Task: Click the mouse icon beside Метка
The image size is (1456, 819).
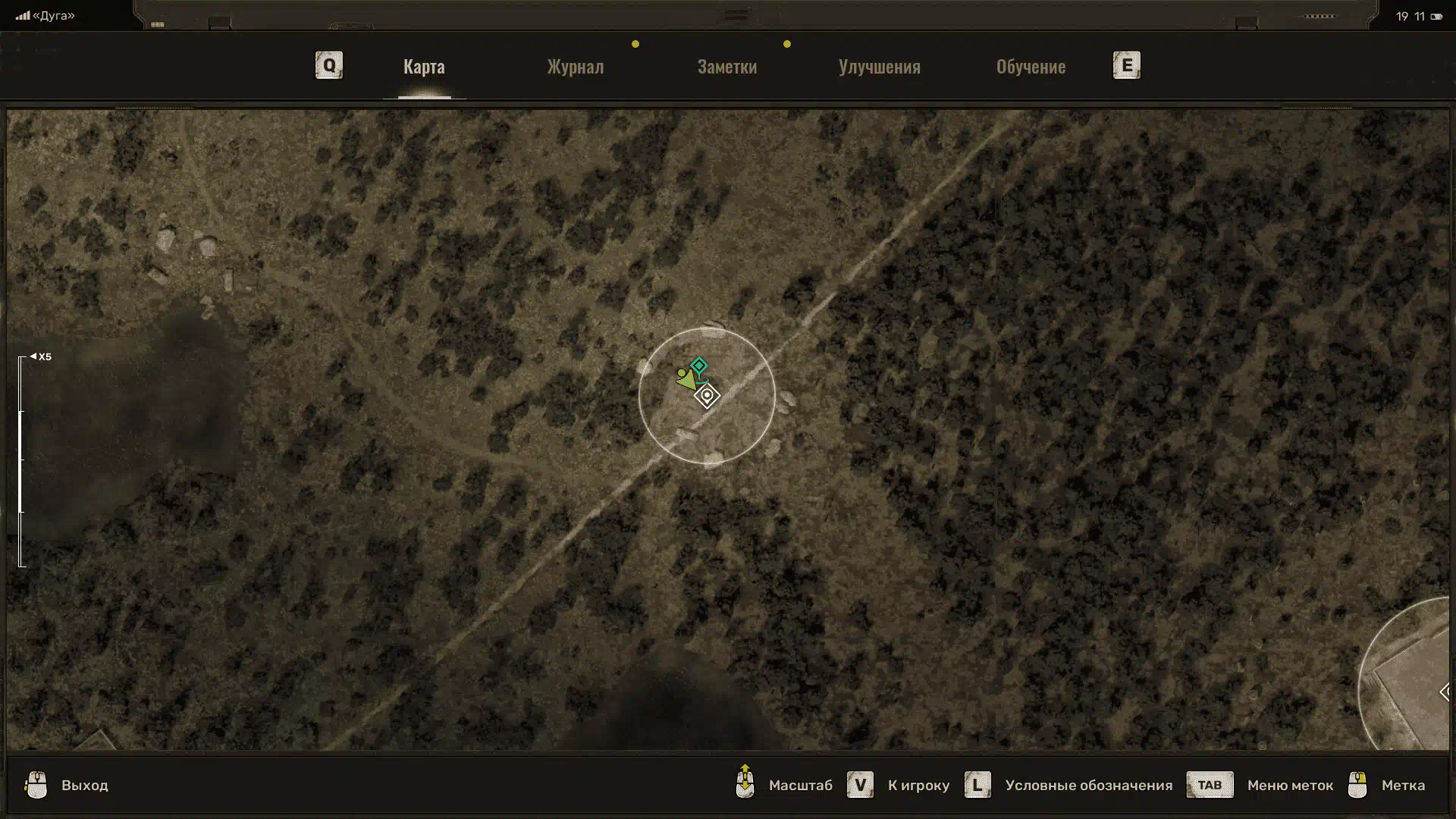Action: click(1357, 785)
